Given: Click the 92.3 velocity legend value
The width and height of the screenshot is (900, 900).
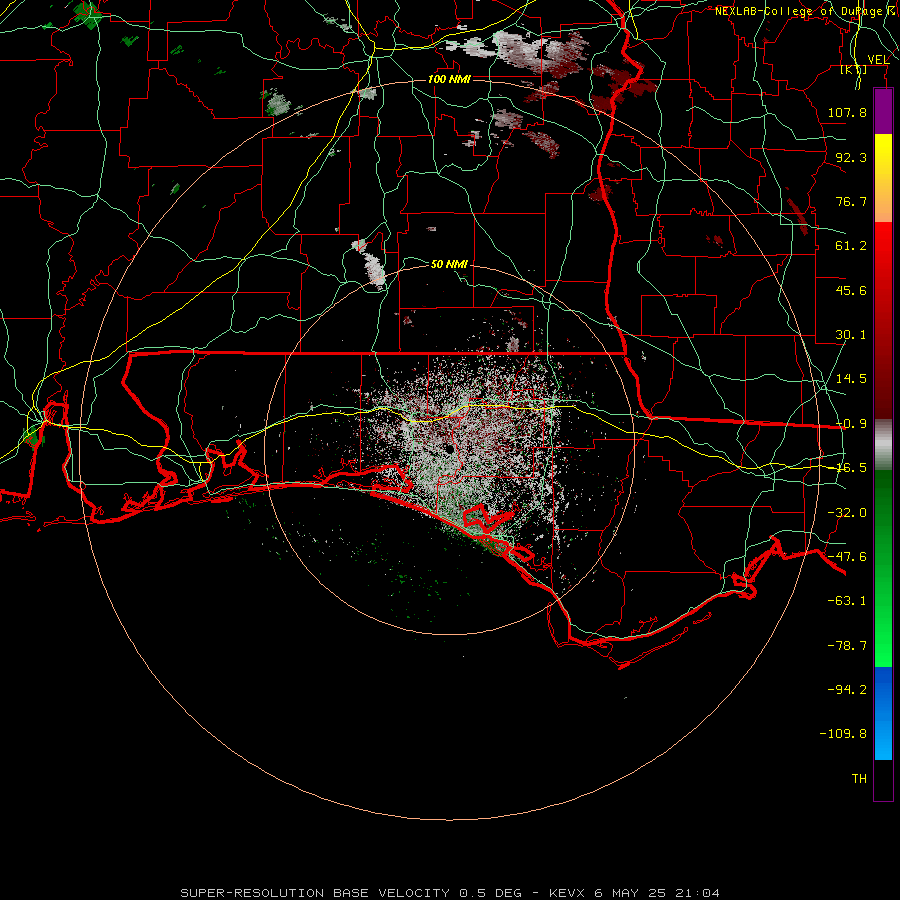Looking at the screenshot, I should point(851,157).
